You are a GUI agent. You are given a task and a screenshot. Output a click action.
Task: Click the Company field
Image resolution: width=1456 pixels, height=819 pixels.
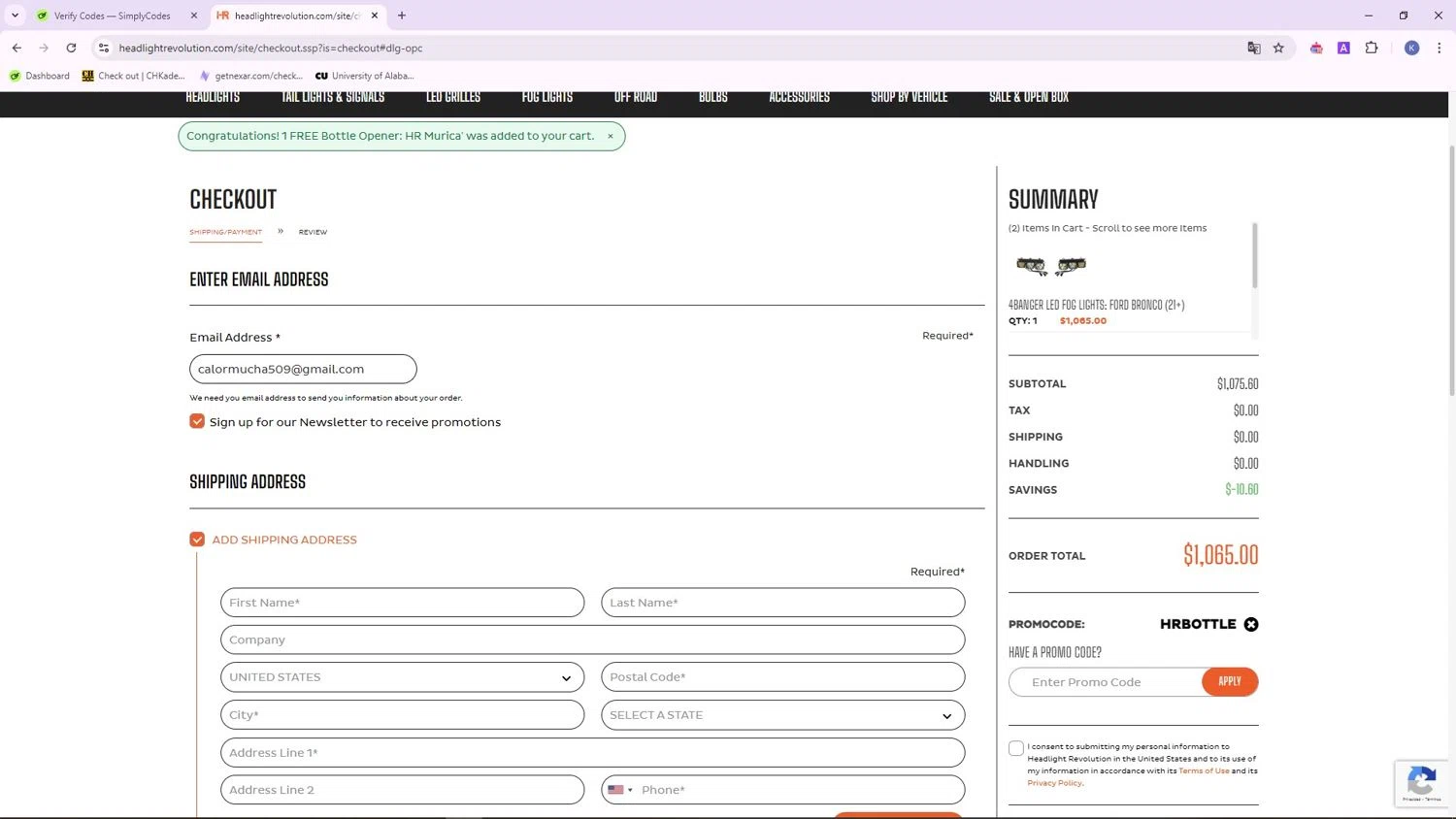(x=593, y=639)
